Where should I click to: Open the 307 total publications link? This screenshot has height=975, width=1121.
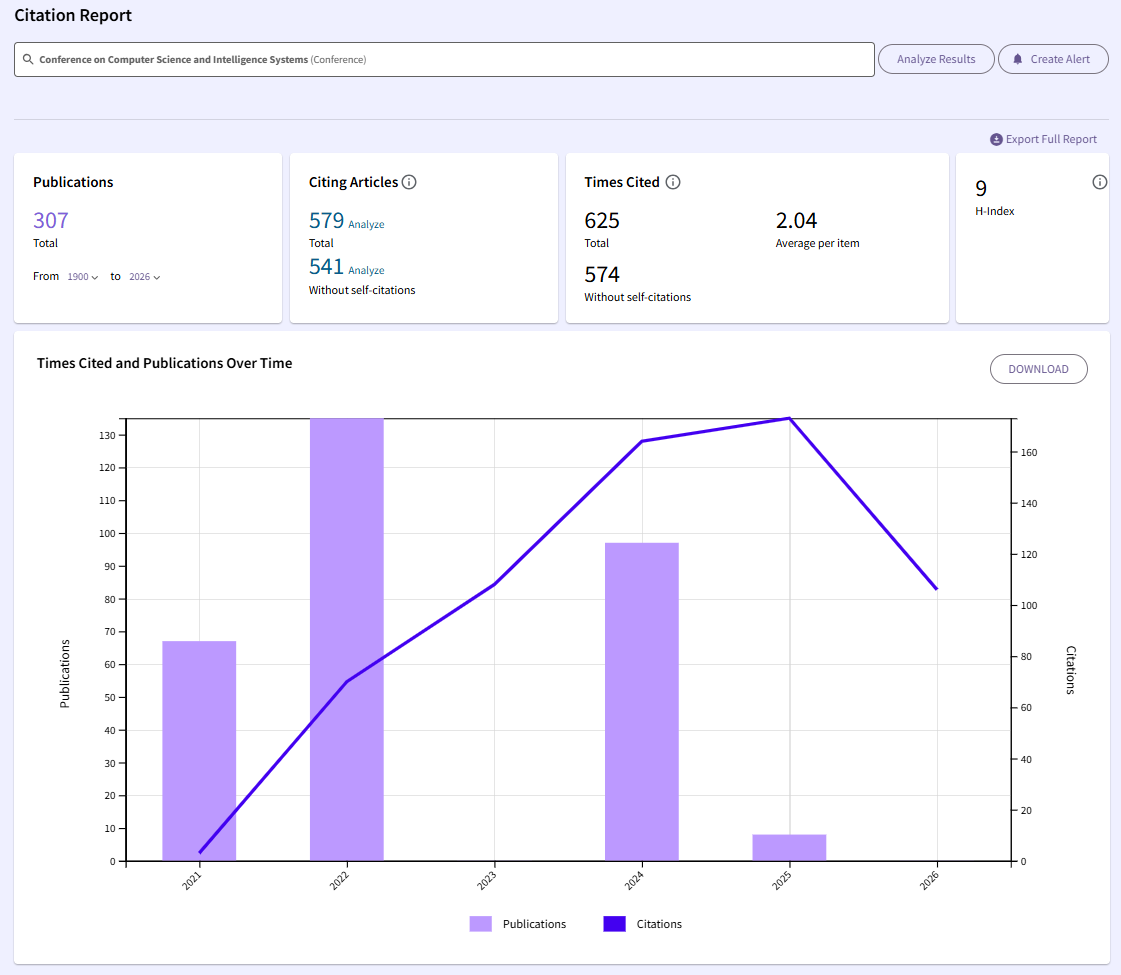click(x=51, y=220)
